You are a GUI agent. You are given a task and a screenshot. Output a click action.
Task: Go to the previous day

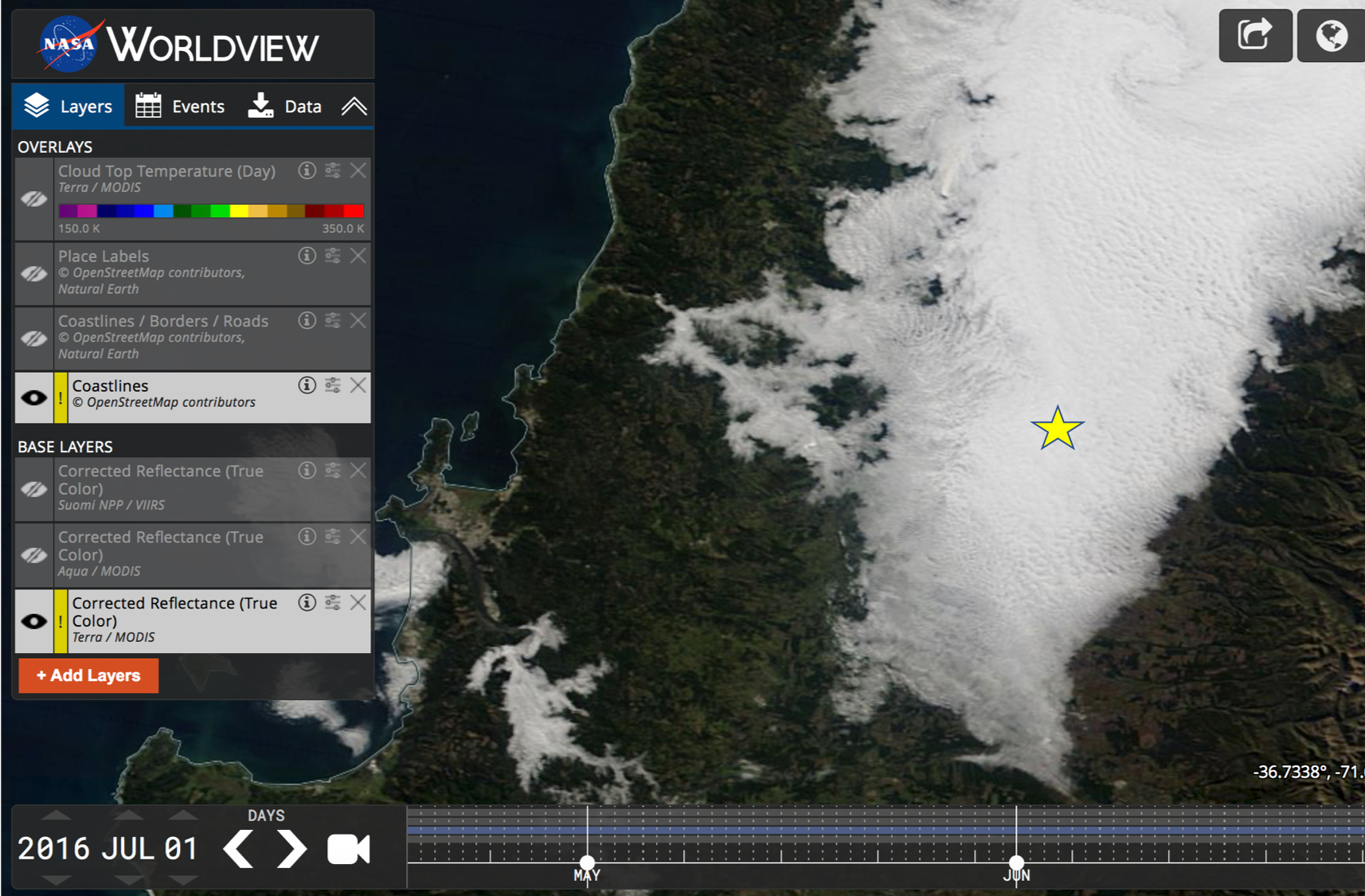pyautogui.click(x=239, y=849)
